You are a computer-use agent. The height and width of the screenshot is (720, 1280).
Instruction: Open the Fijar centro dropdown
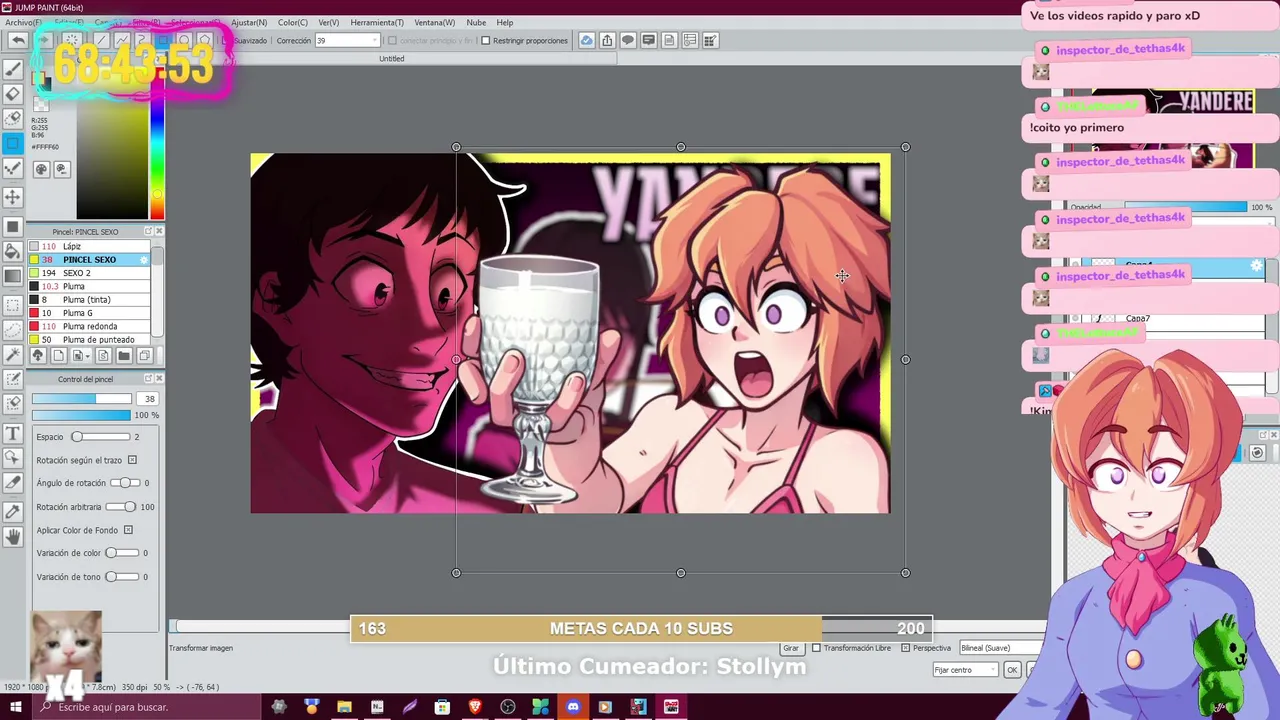point(965,670)
